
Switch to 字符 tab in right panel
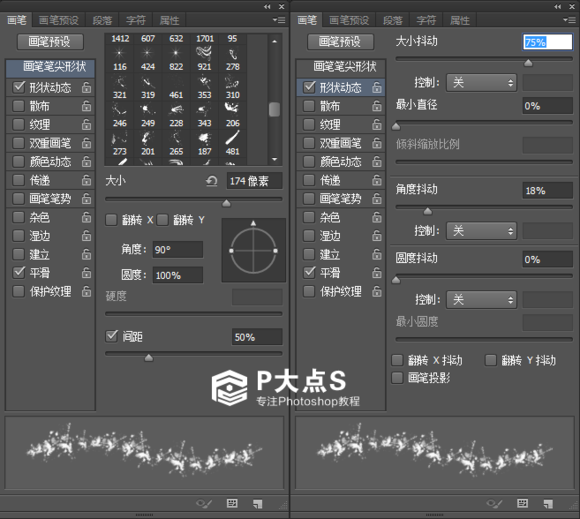click(426, 20)
